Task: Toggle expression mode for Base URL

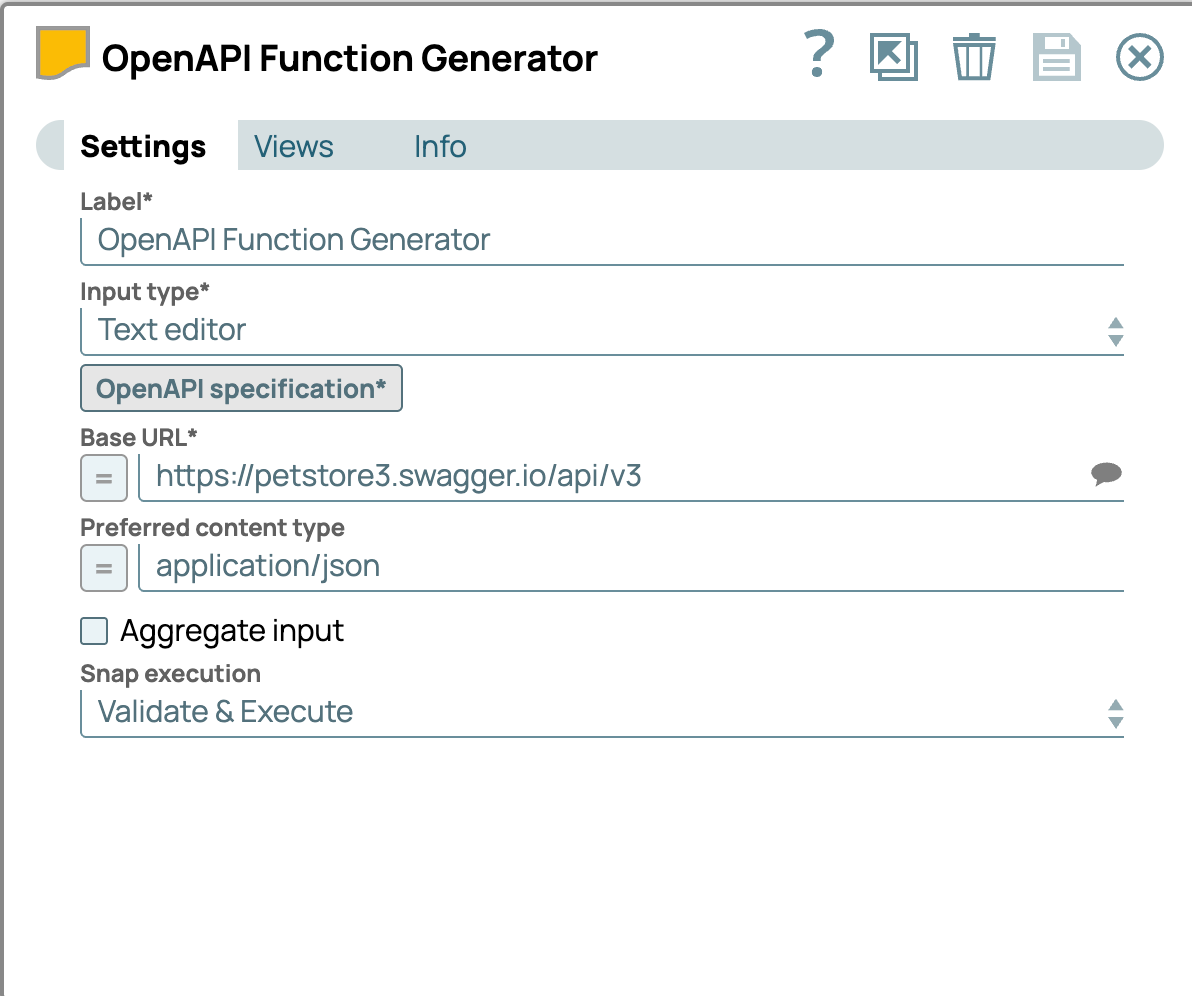Action: [x=104, y=478]
